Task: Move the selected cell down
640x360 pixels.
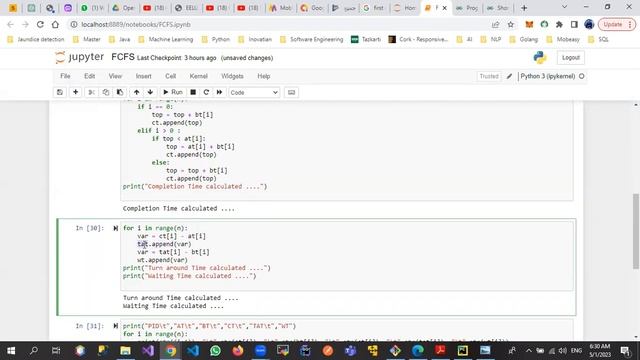Action: coord(150,92)
